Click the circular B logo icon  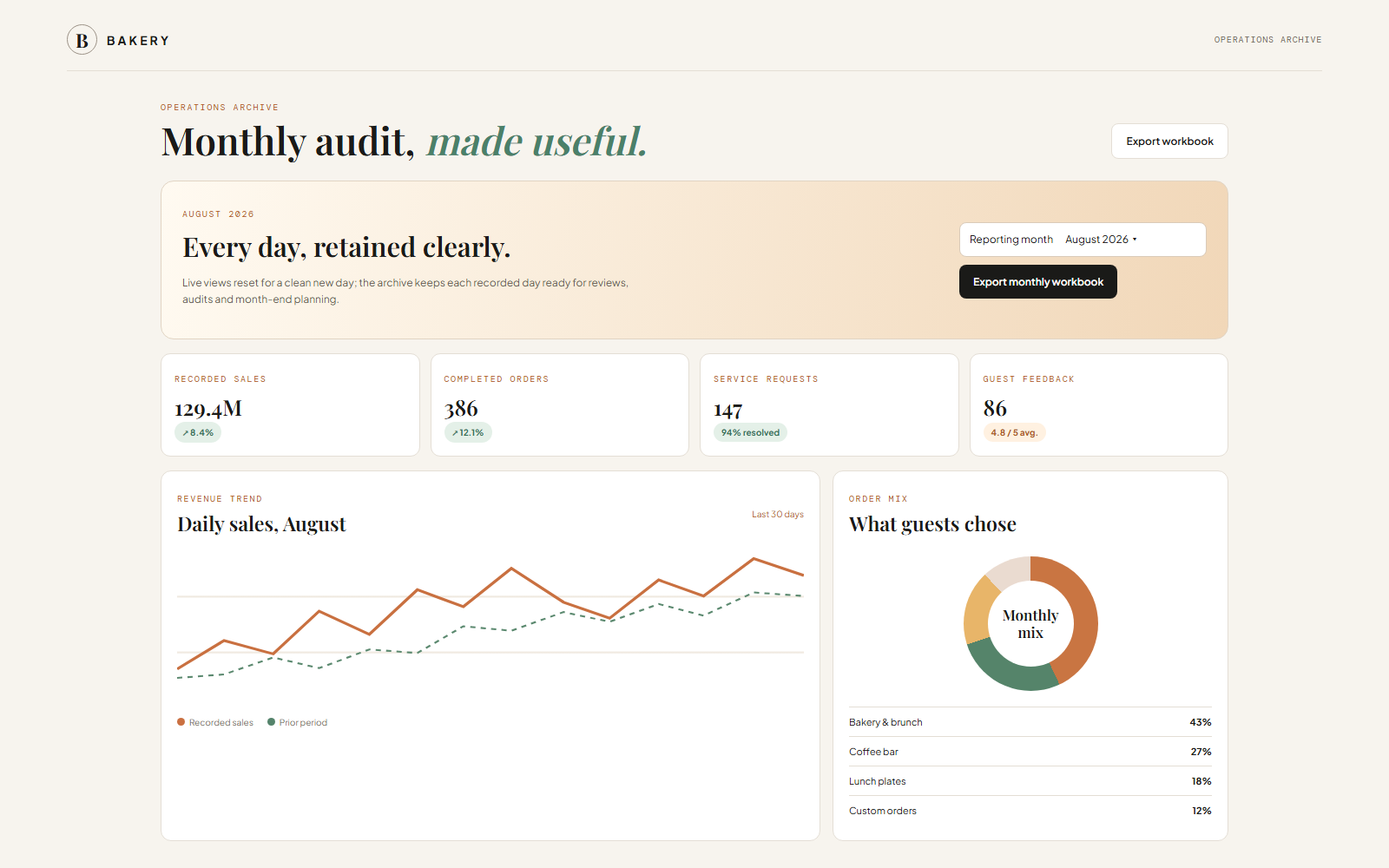click(82, 40)
